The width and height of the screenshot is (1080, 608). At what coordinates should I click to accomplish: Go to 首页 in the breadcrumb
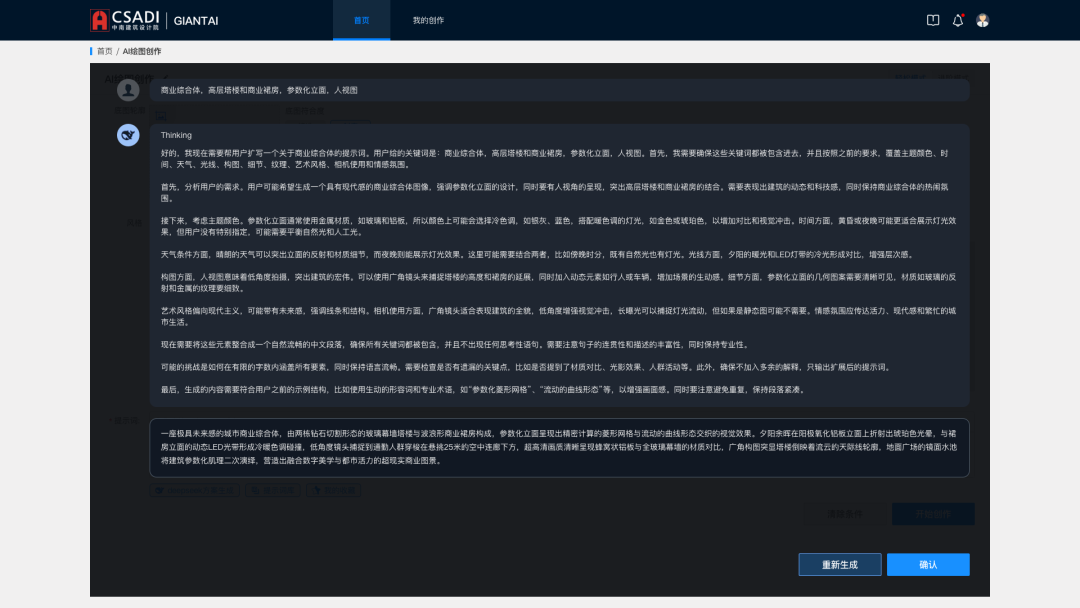[x=105, y=51]
